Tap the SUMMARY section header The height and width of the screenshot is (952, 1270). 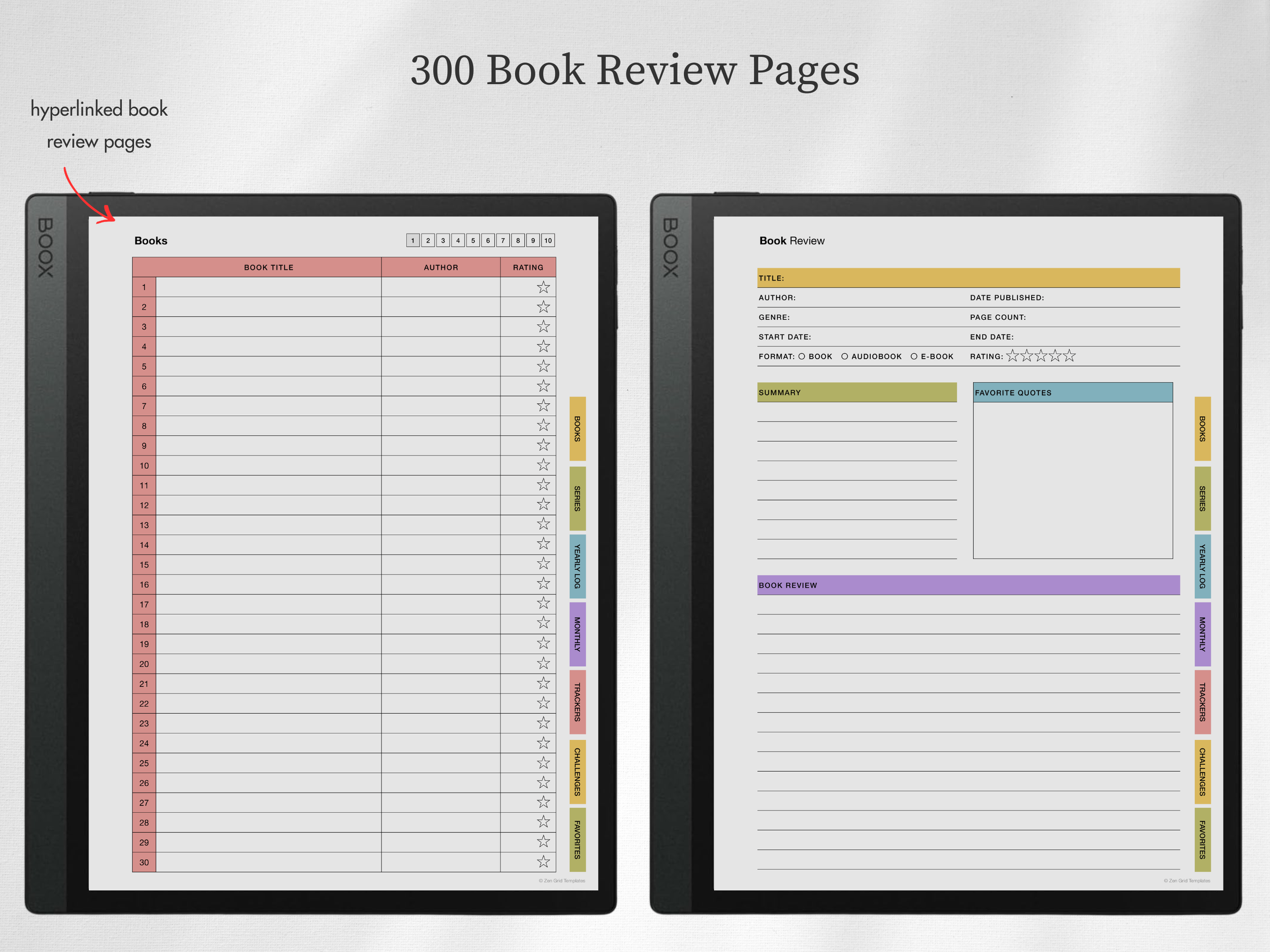[856, 392]
